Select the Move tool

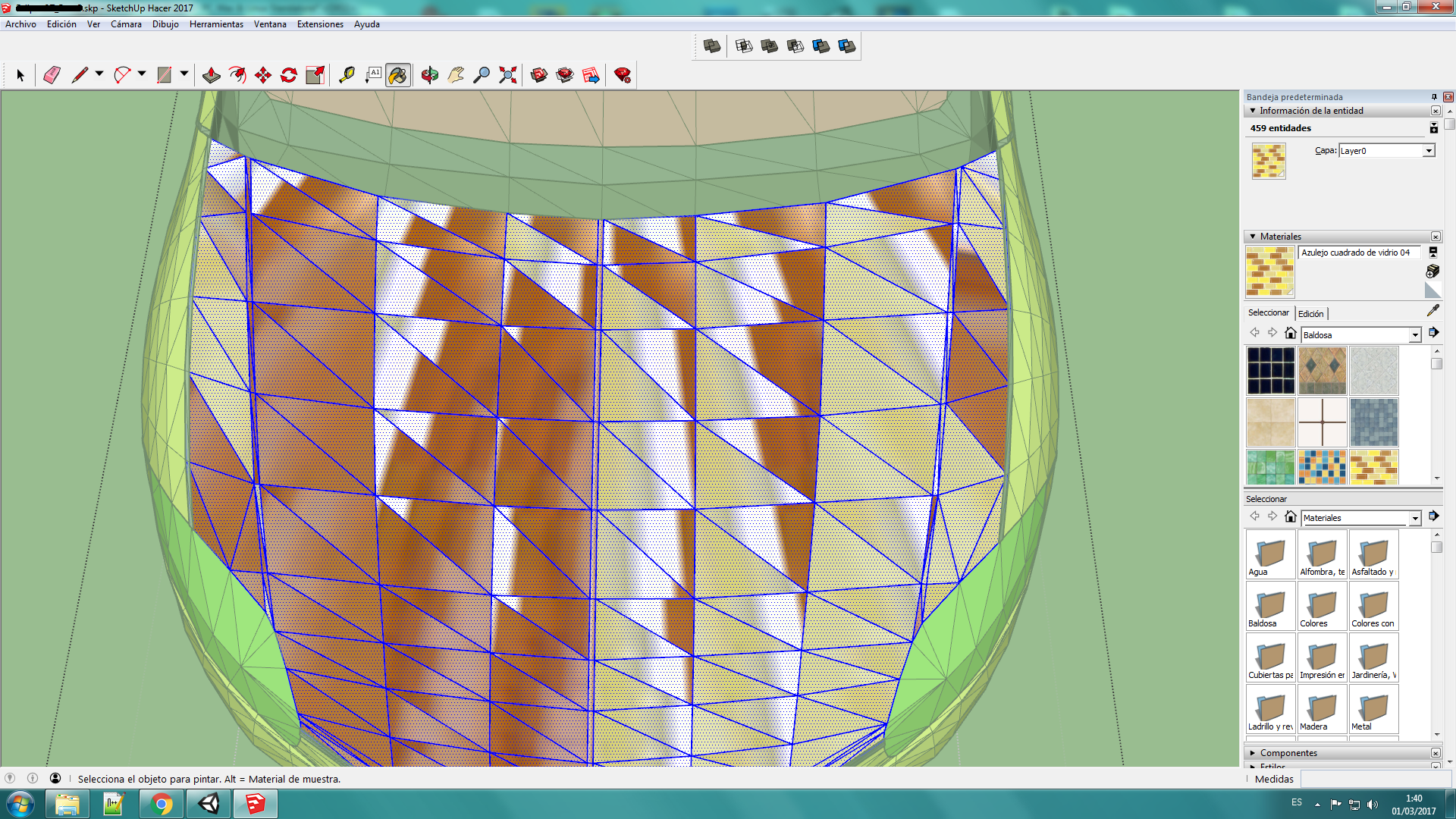(263, 75)
